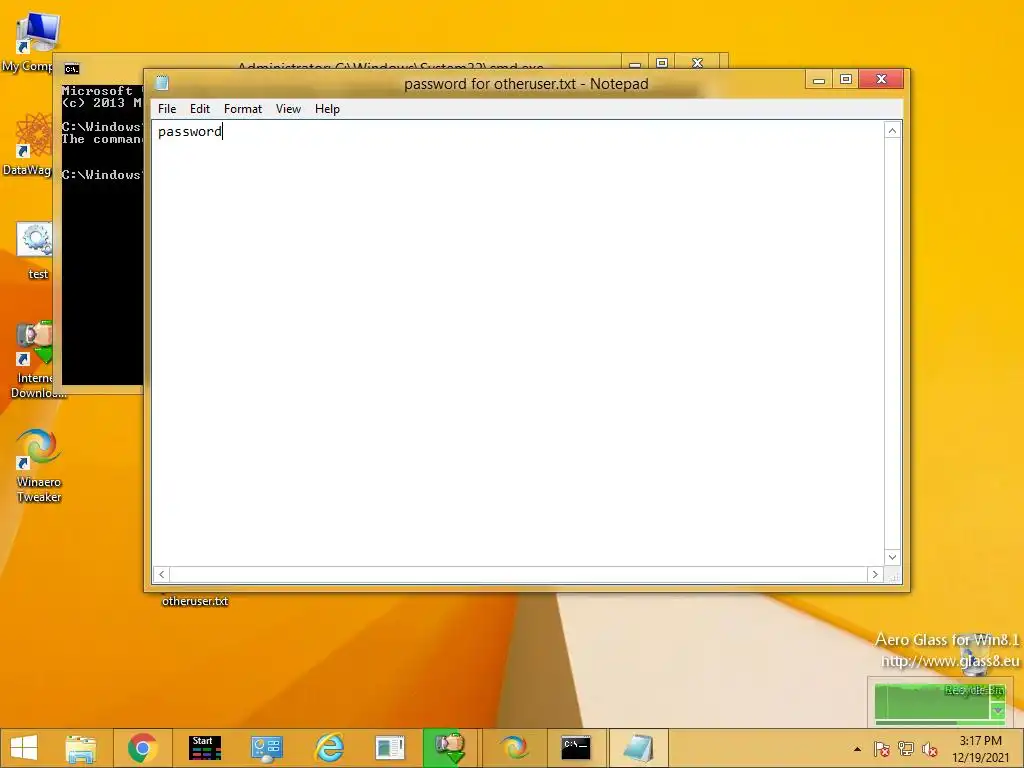Open the volume tray icon
This screenshot has height=768, width=1024.
coord(930,749)
